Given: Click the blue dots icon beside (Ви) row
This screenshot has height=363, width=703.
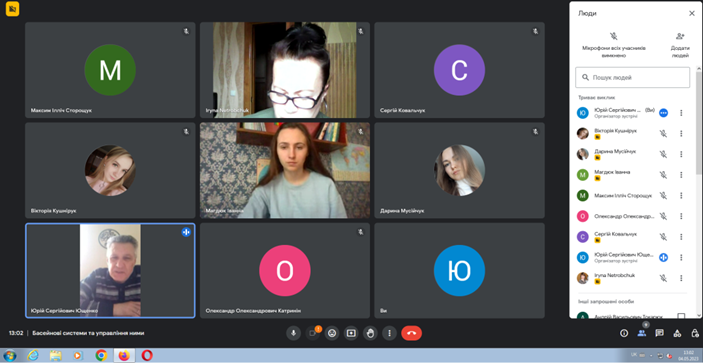Looking at the screenshot, I should pyautogui.click(x=664, y=113).
